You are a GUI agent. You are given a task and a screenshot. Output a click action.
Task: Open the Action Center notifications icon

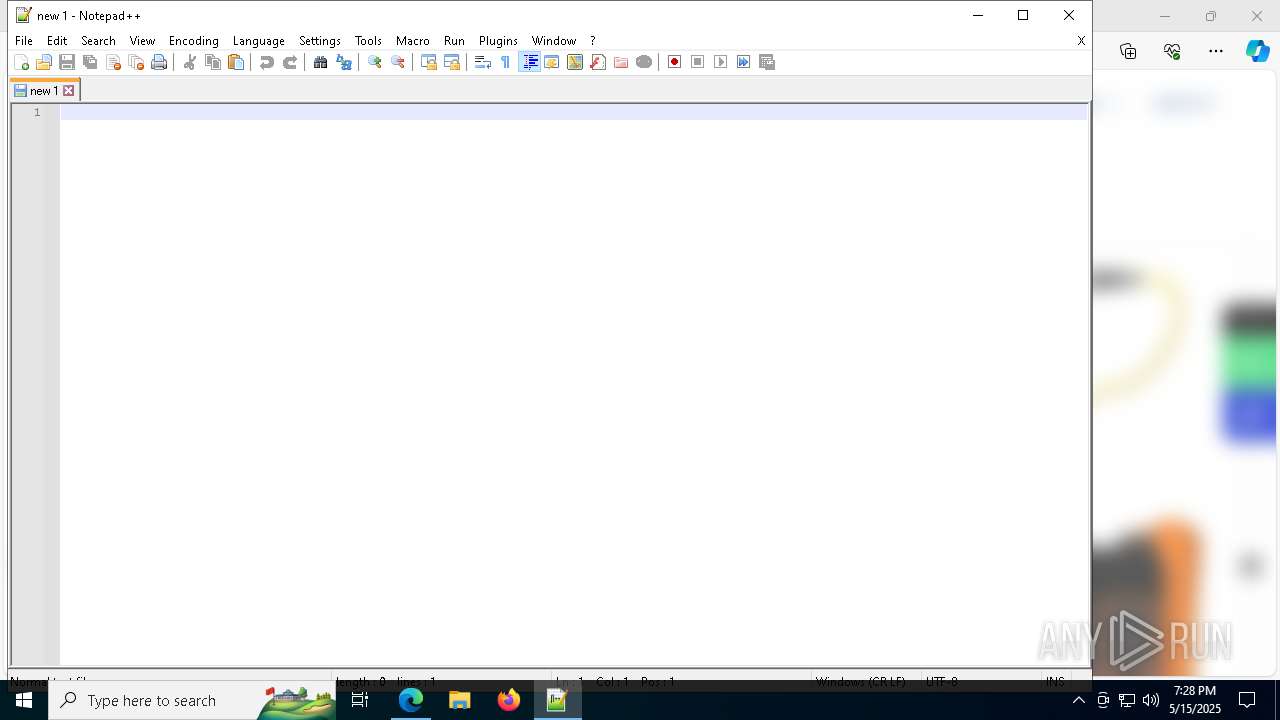pyautogui.click(x=1247, y=700)
